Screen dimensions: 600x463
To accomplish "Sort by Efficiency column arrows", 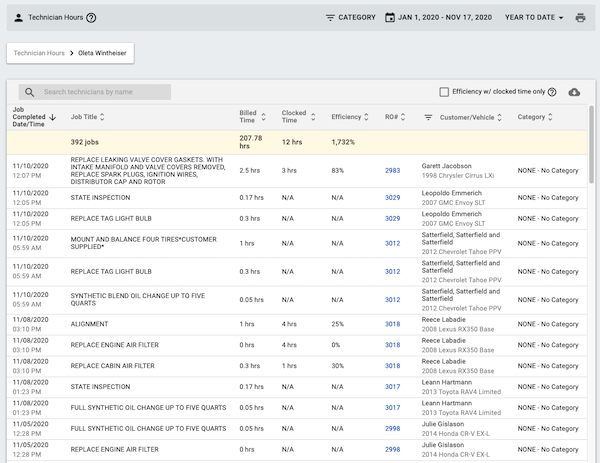I will pyautogui.click(x=366, y=117).
